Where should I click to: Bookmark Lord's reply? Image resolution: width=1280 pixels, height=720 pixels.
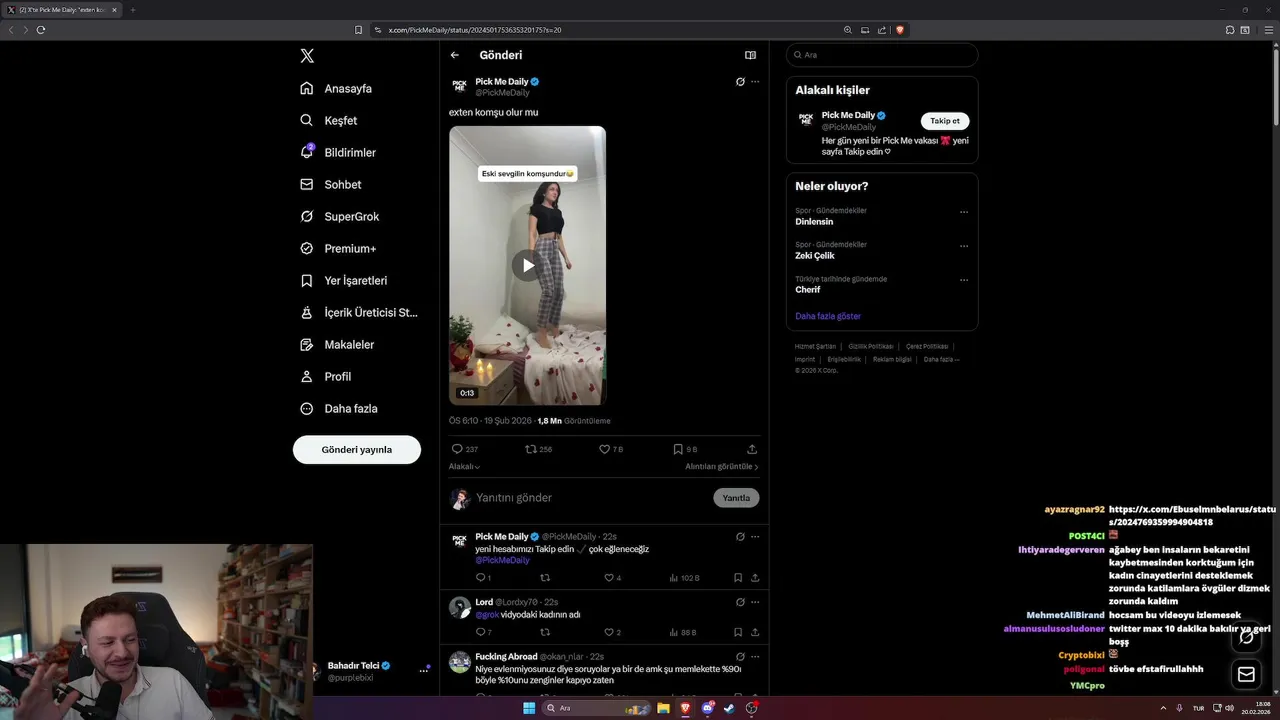738,632
